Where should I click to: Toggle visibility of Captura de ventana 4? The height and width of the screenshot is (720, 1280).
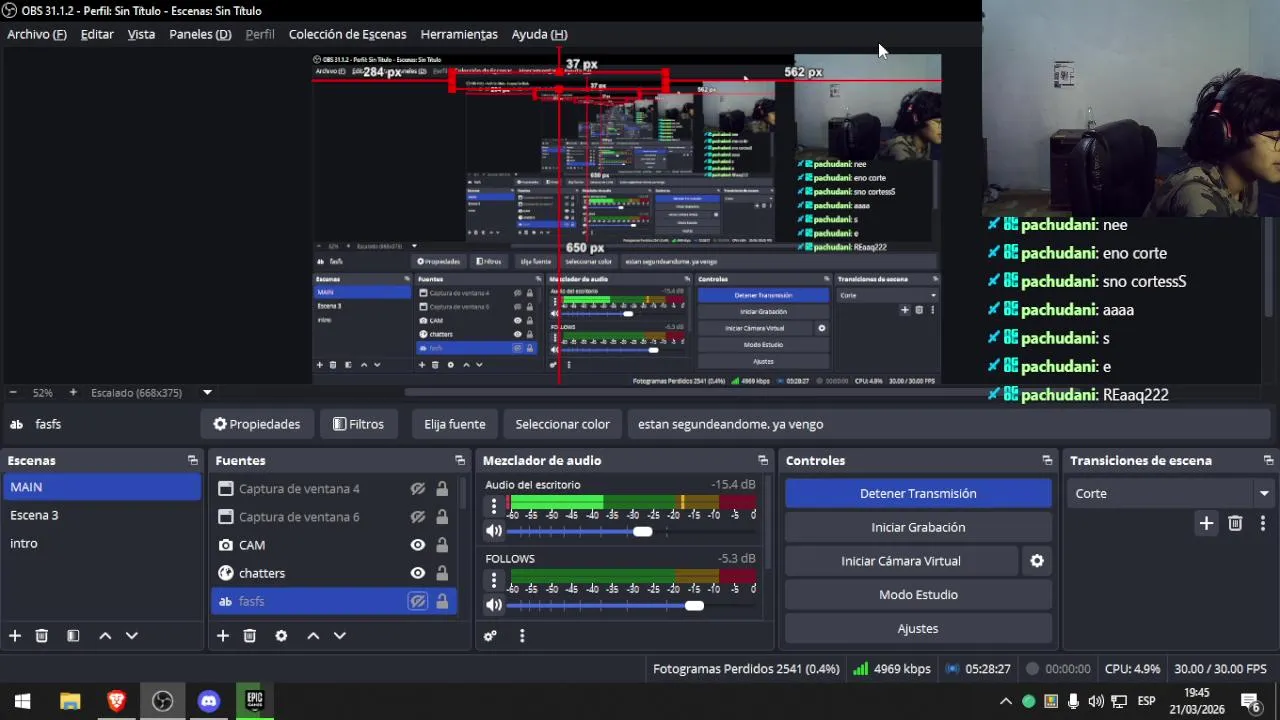pos(418,489)
